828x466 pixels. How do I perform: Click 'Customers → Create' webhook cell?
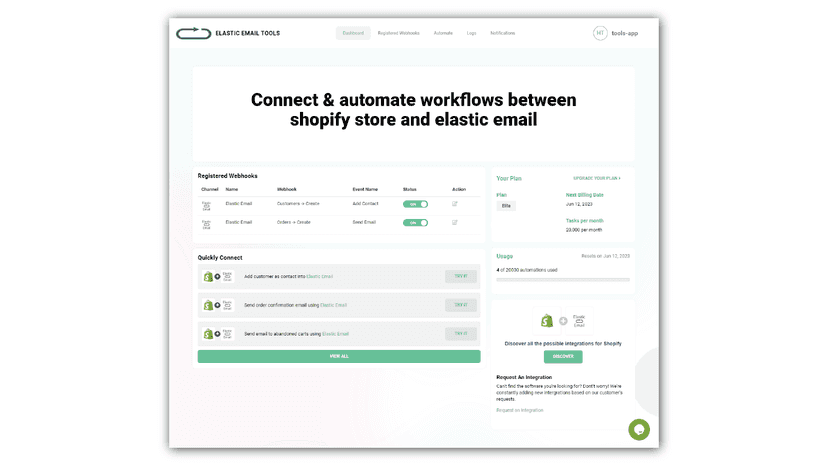298,204
